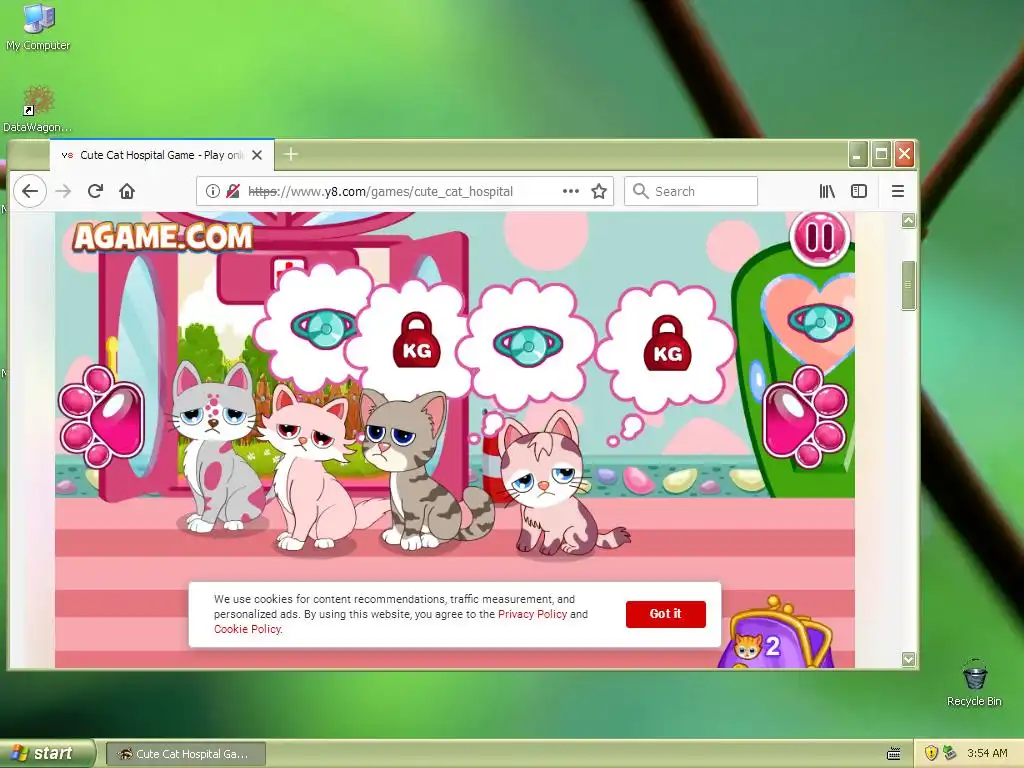The image size is (1024, 768).
Task: Click the page scrollbar up arrow
Action: coord(908,221)
